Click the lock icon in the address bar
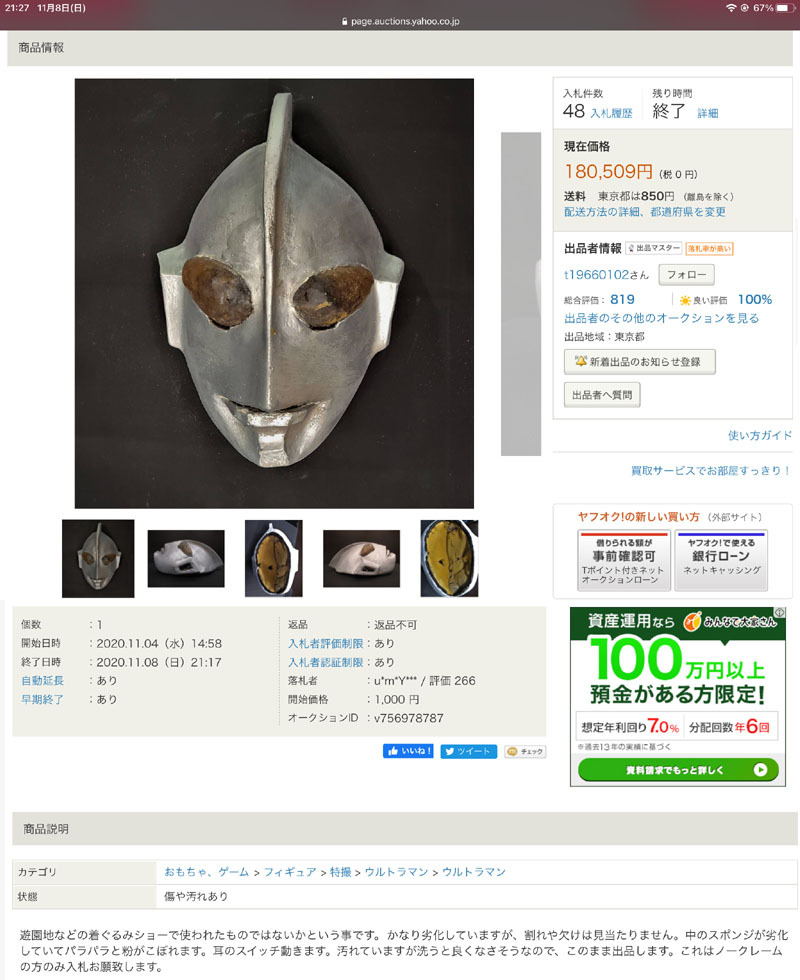 [344, 21]
